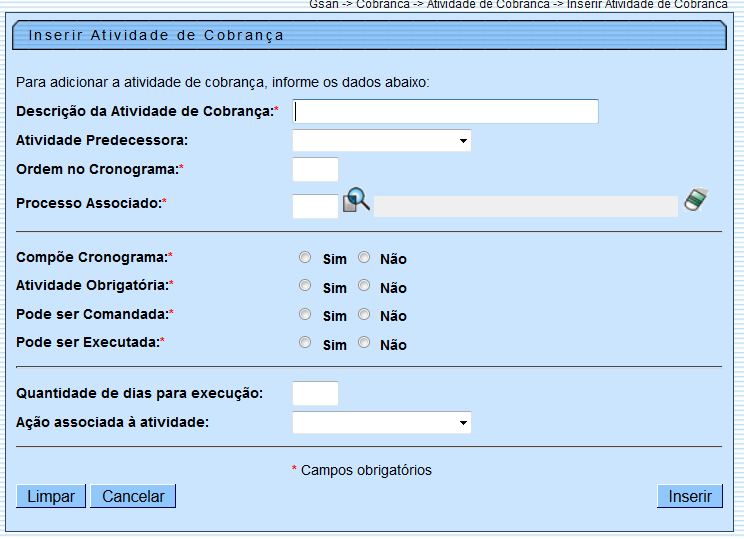Click the Inserir button
This screenshot has height=539, width=744.
pos(689,496)
